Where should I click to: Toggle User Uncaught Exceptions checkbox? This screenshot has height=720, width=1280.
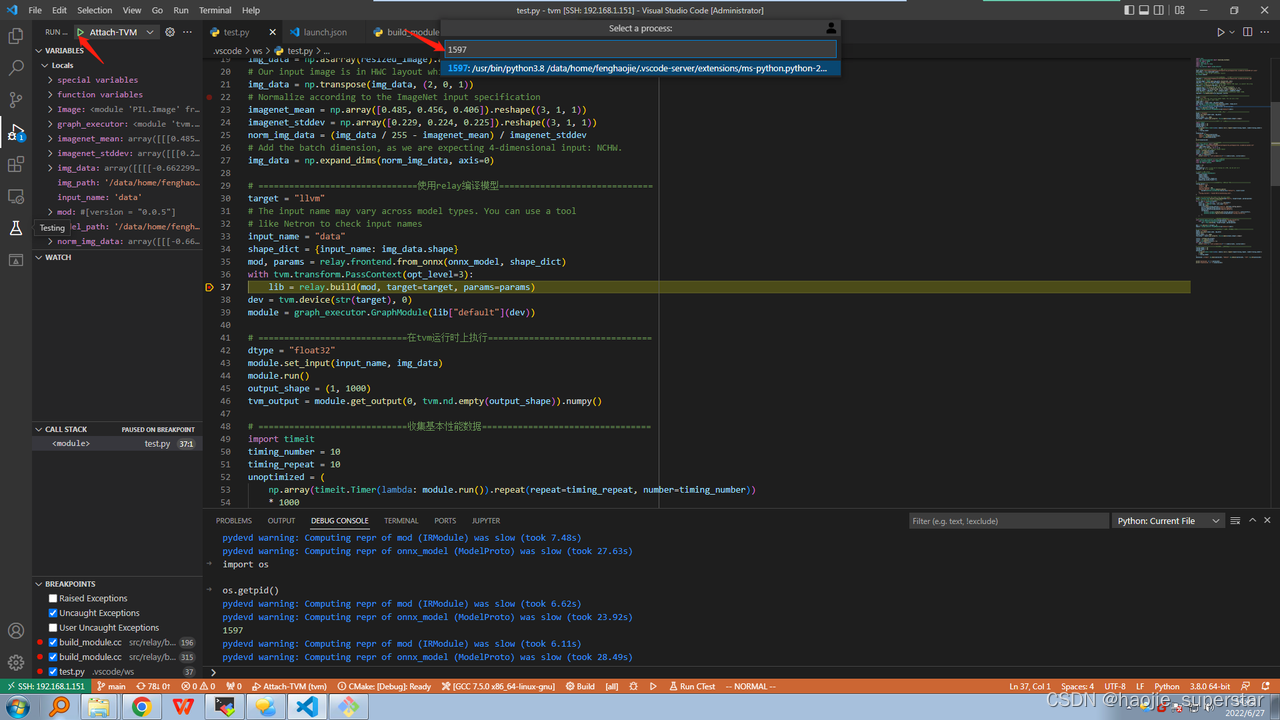pyautogui.click(x=53, y=628)
